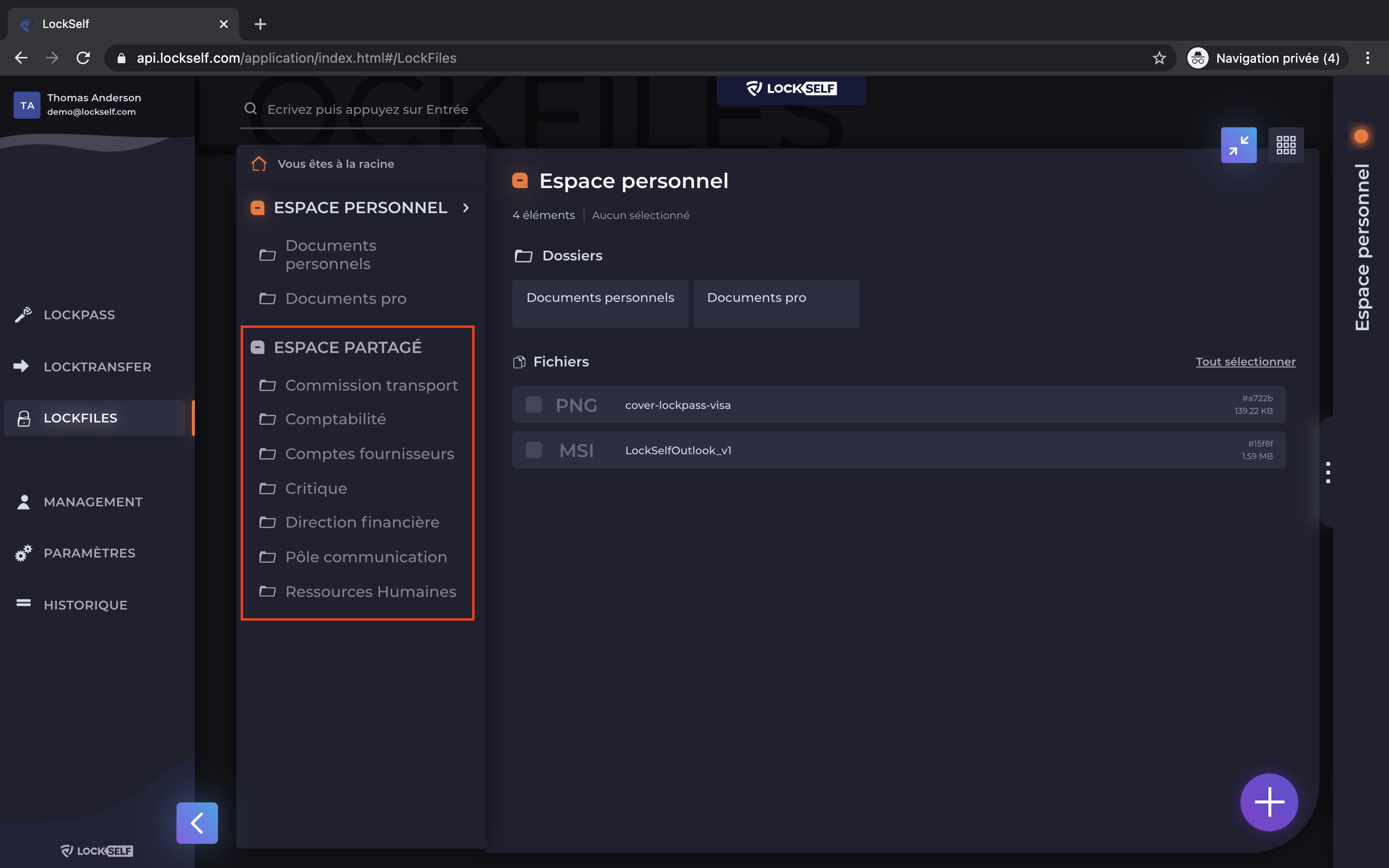1389x868 pixels.
Task: Switch to grid view icon
Action: [1286, 145]
